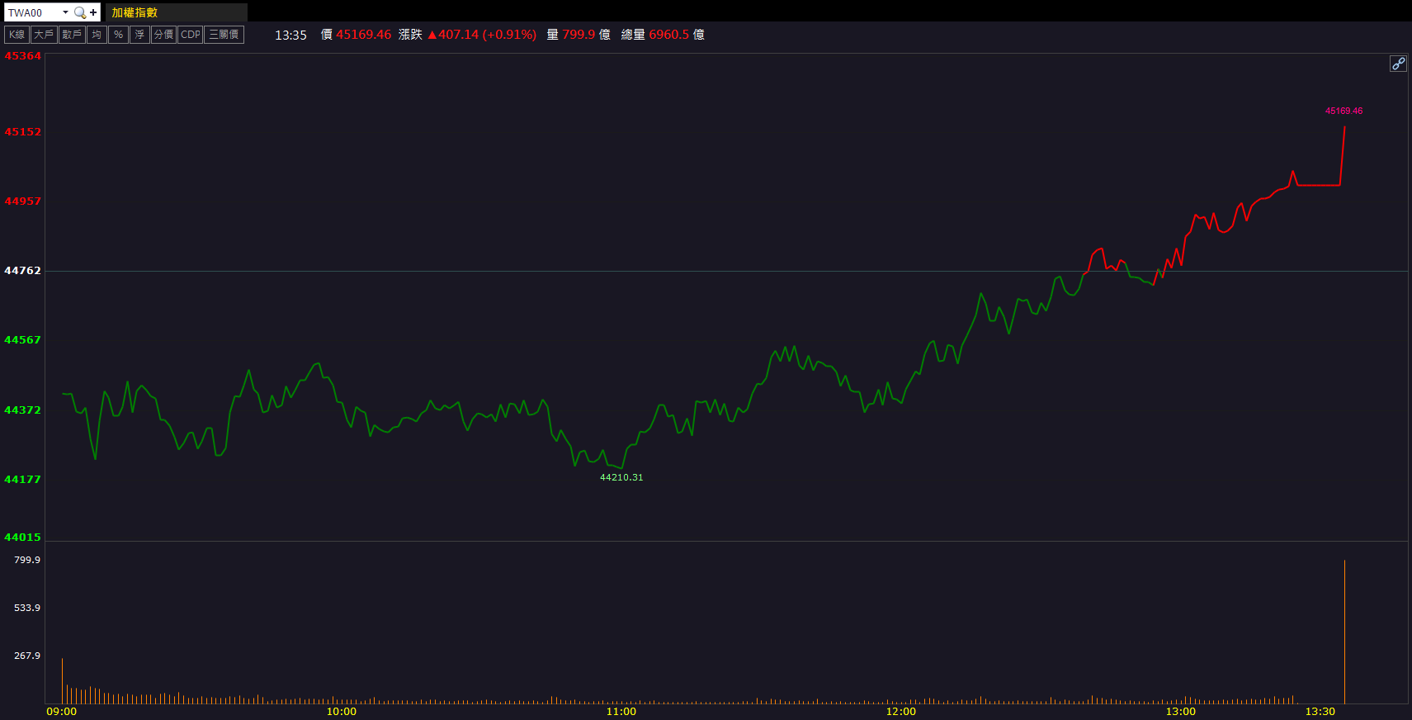Click the price value 45169.46 in header
The image size is (1412, 720).
pyautogui.click(x=363, y=34)
